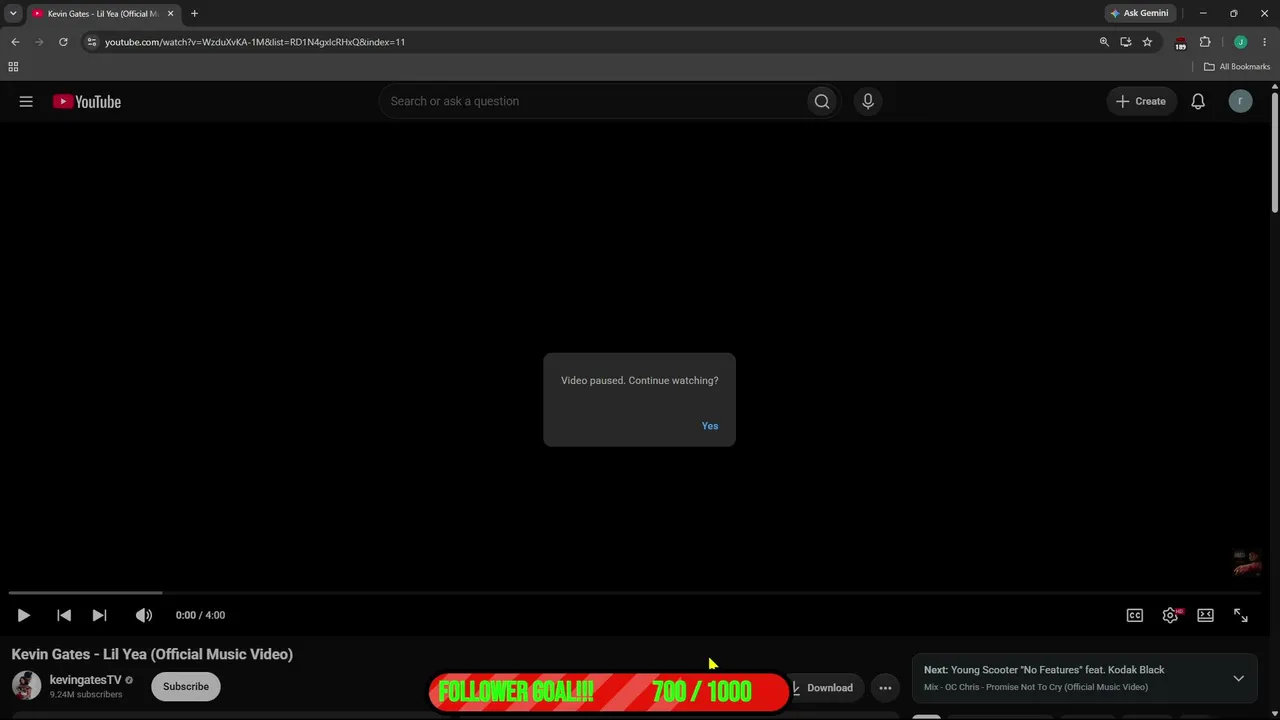
Task: Click the YouTube search magnifier button
Action: point(822,101)
